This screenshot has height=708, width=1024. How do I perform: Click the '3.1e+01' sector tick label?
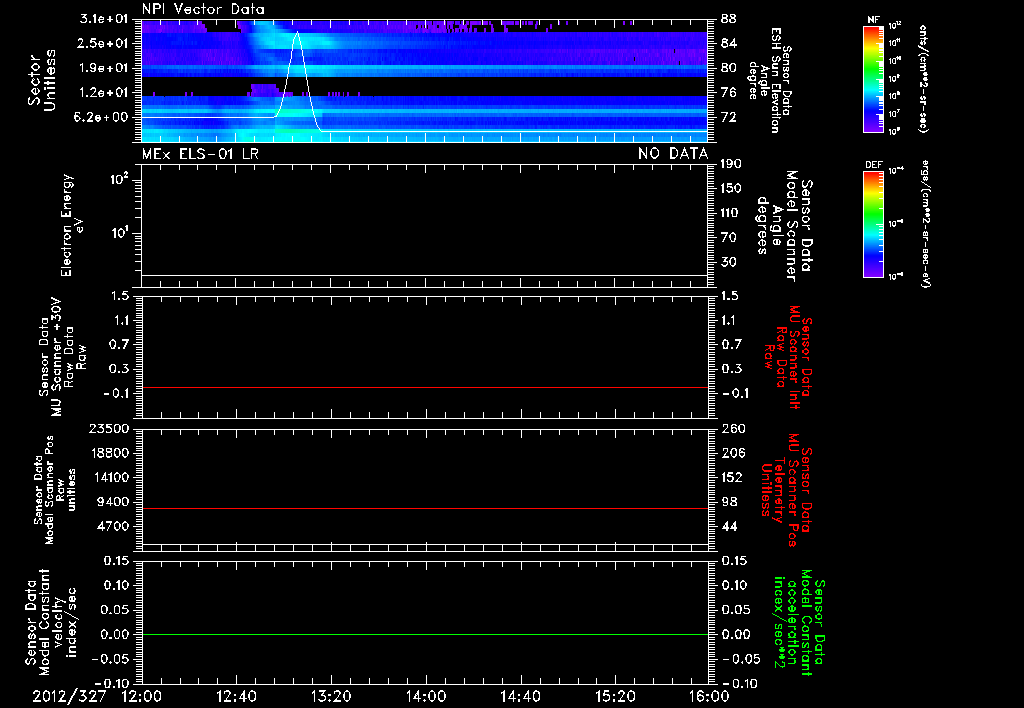104,19
